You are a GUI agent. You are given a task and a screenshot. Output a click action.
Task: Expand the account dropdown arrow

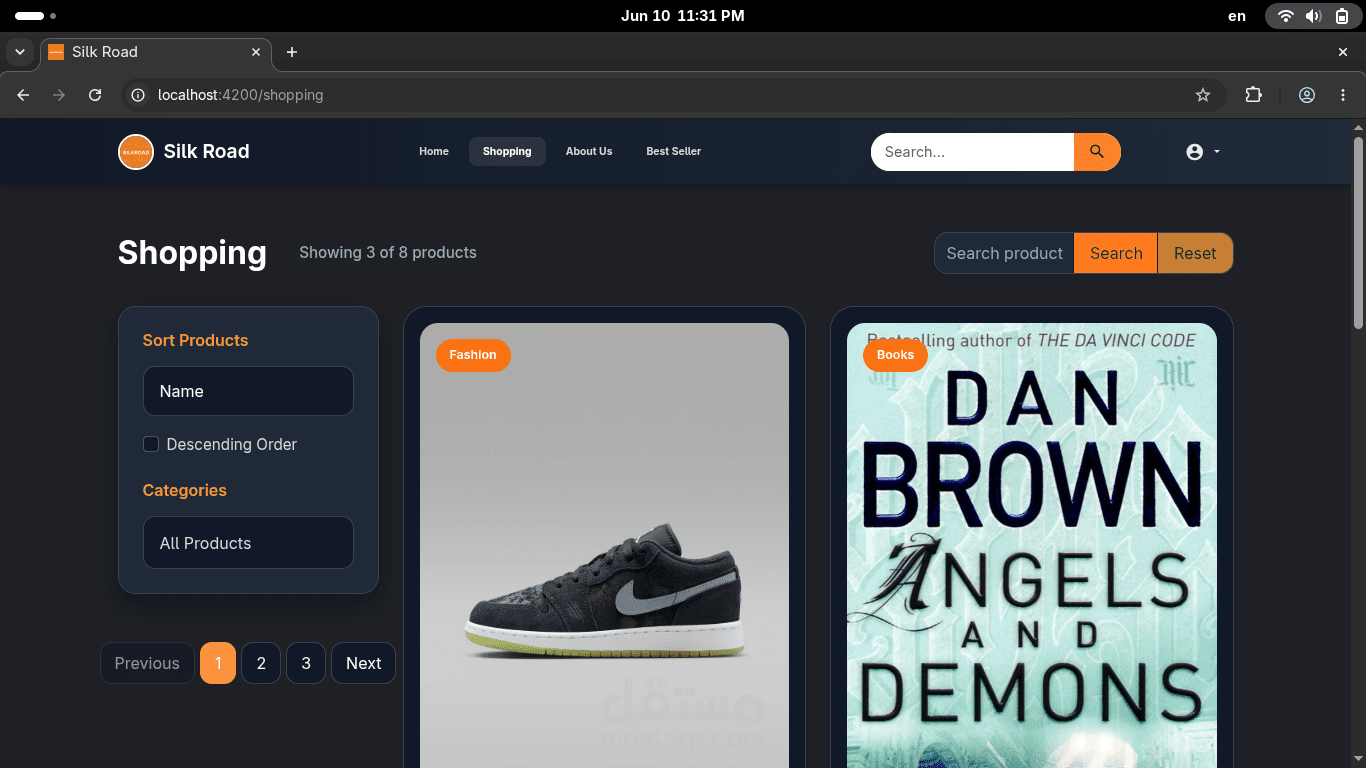tap(1217, 152)
